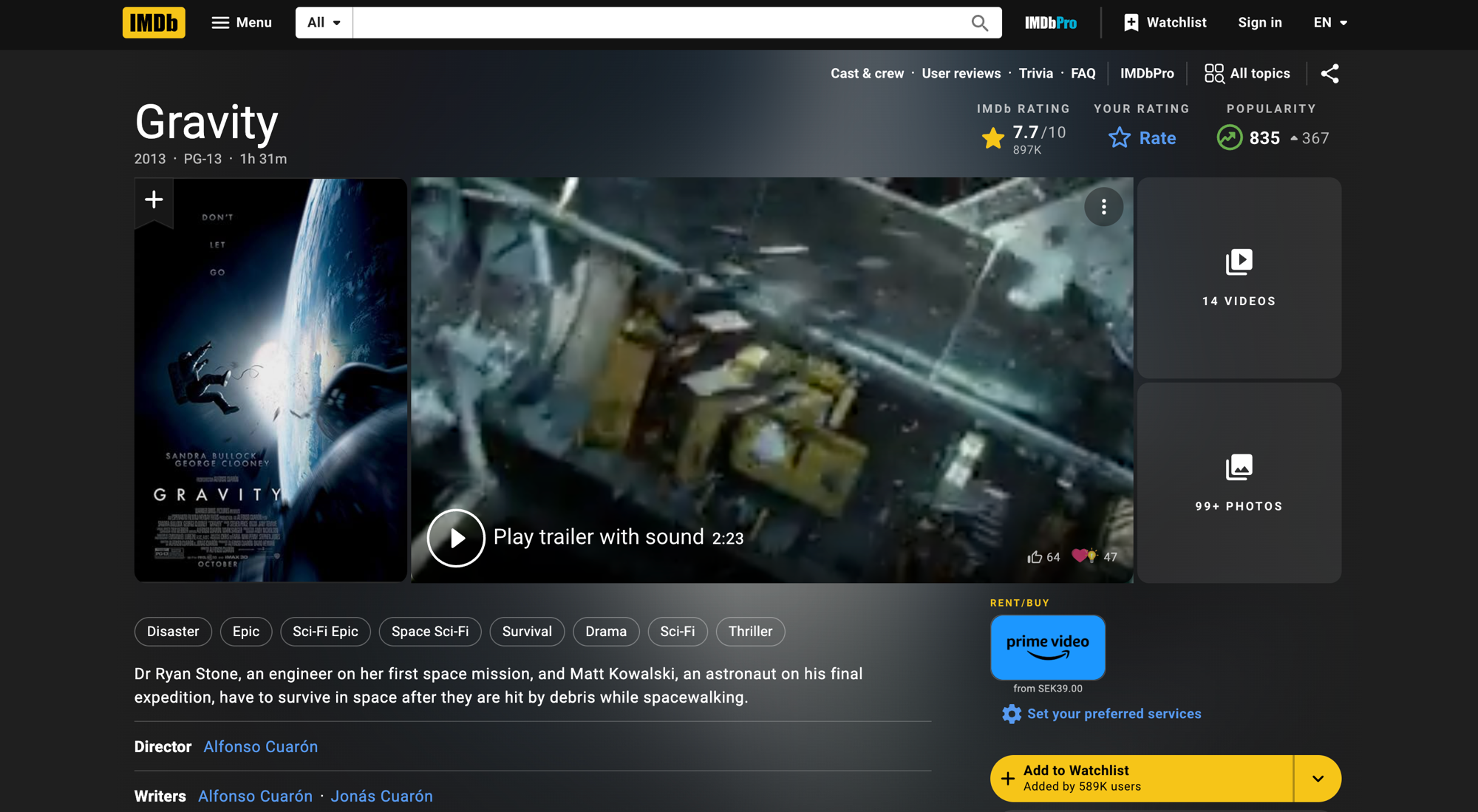Select the Disaster genre chip
Image resolution: width=1478 pixels, height=812 pixels.
(173, 632)
